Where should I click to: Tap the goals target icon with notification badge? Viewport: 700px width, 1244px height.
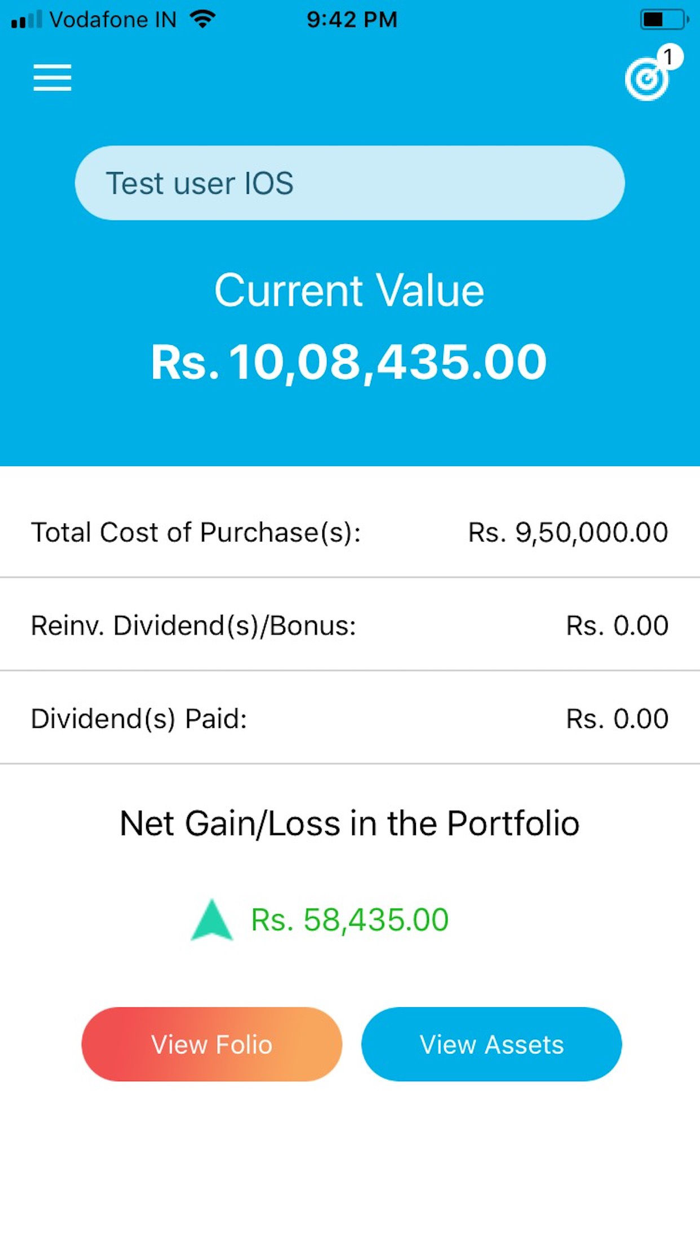click(645, 80)
